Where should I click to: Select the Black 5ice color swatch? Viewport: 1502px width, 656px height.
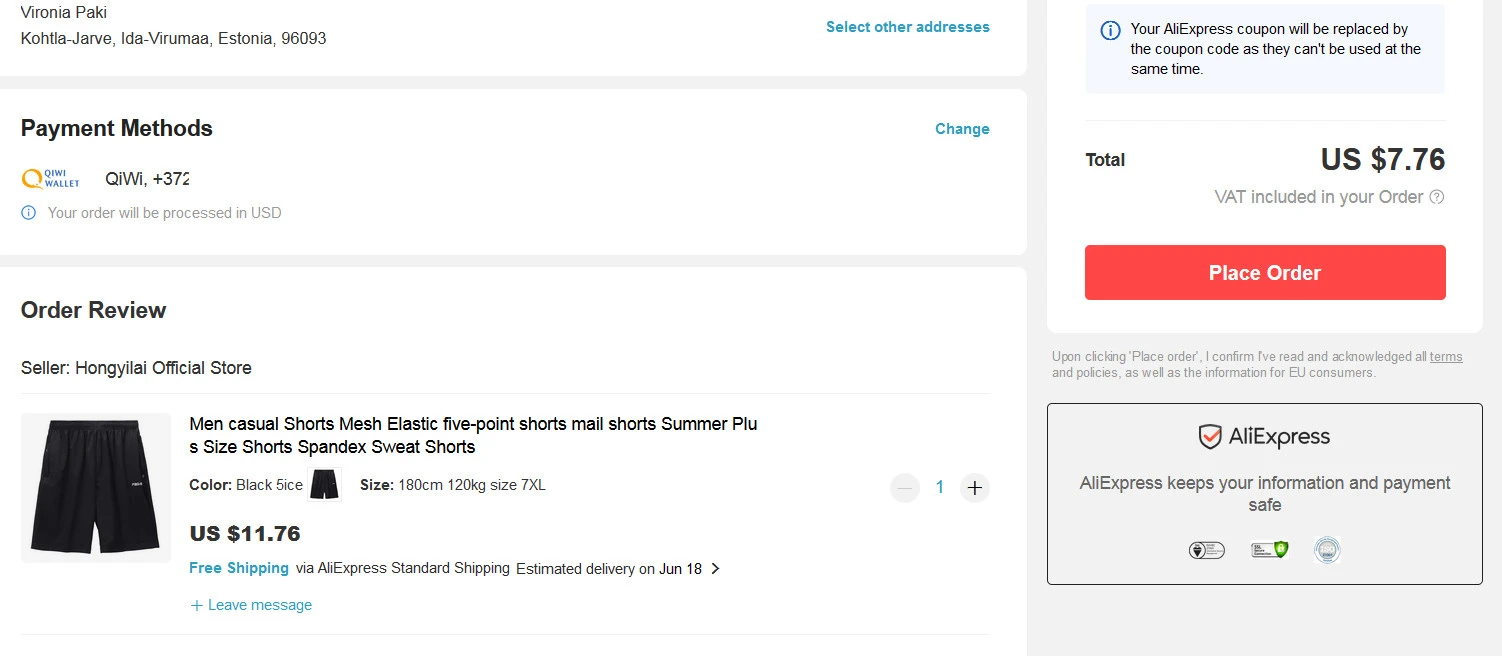(x=324, y=485)
